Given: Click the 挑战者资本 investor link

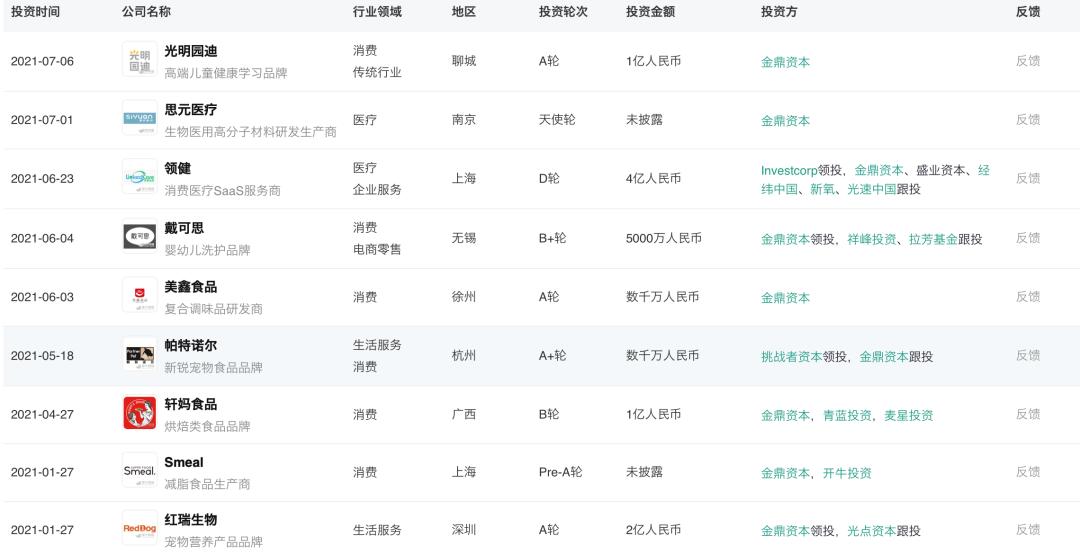Looking at the screenshot, I should coord(791,356).
